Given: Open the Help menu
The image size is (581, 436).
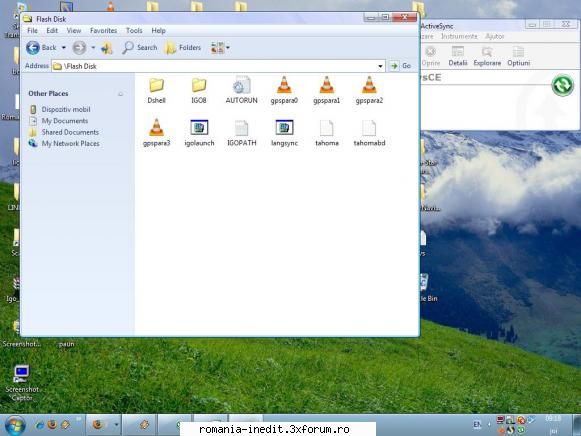Looking at the screenshot, I should 158,31.
